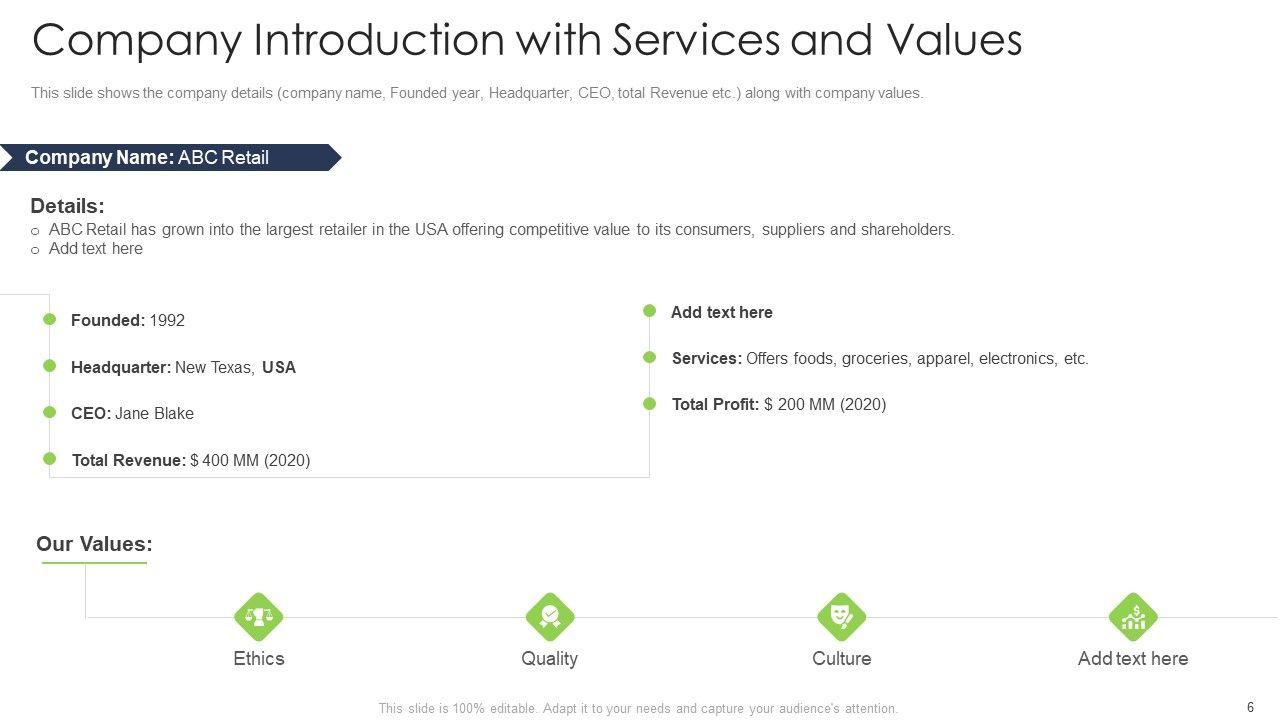1280x720 pixels.
Task: Click the Culture label text
Action: (x=841, y=658)
